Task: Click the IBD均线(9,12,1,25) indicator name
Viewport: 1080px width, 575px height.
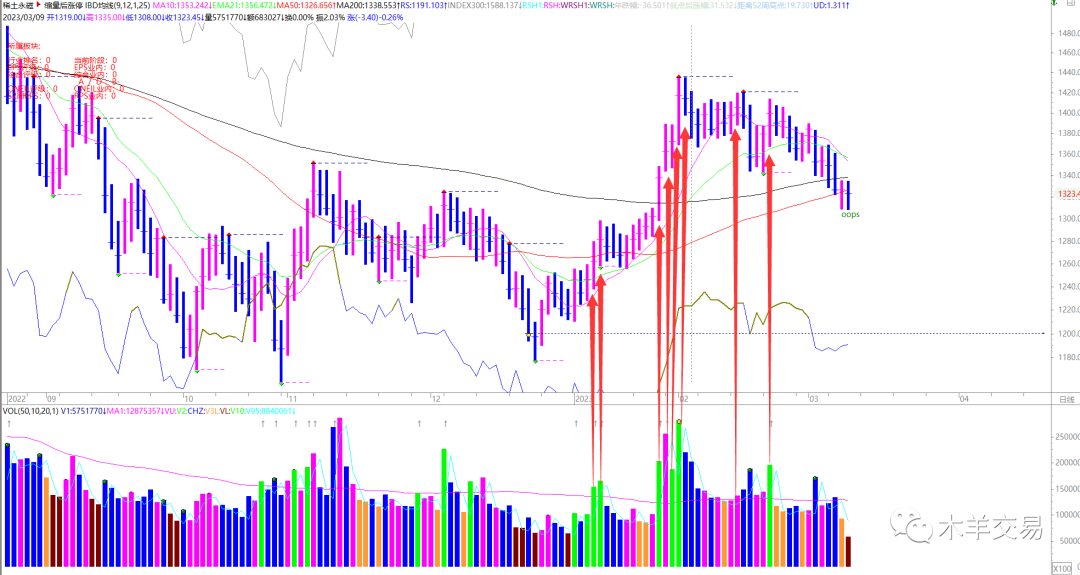Action: pos(118,6)
